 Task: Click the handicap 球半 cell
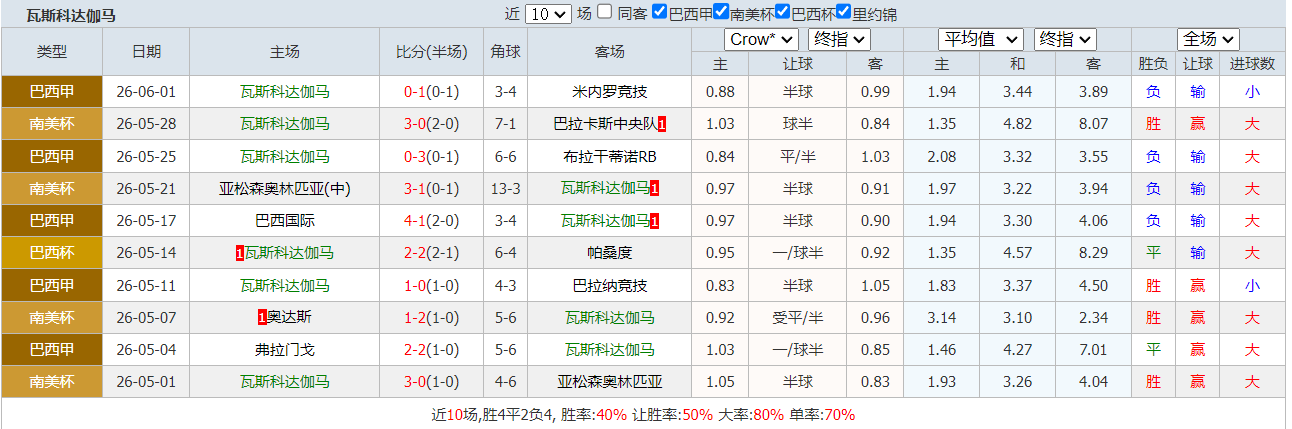pyautogui.click(x=798, y=124)
